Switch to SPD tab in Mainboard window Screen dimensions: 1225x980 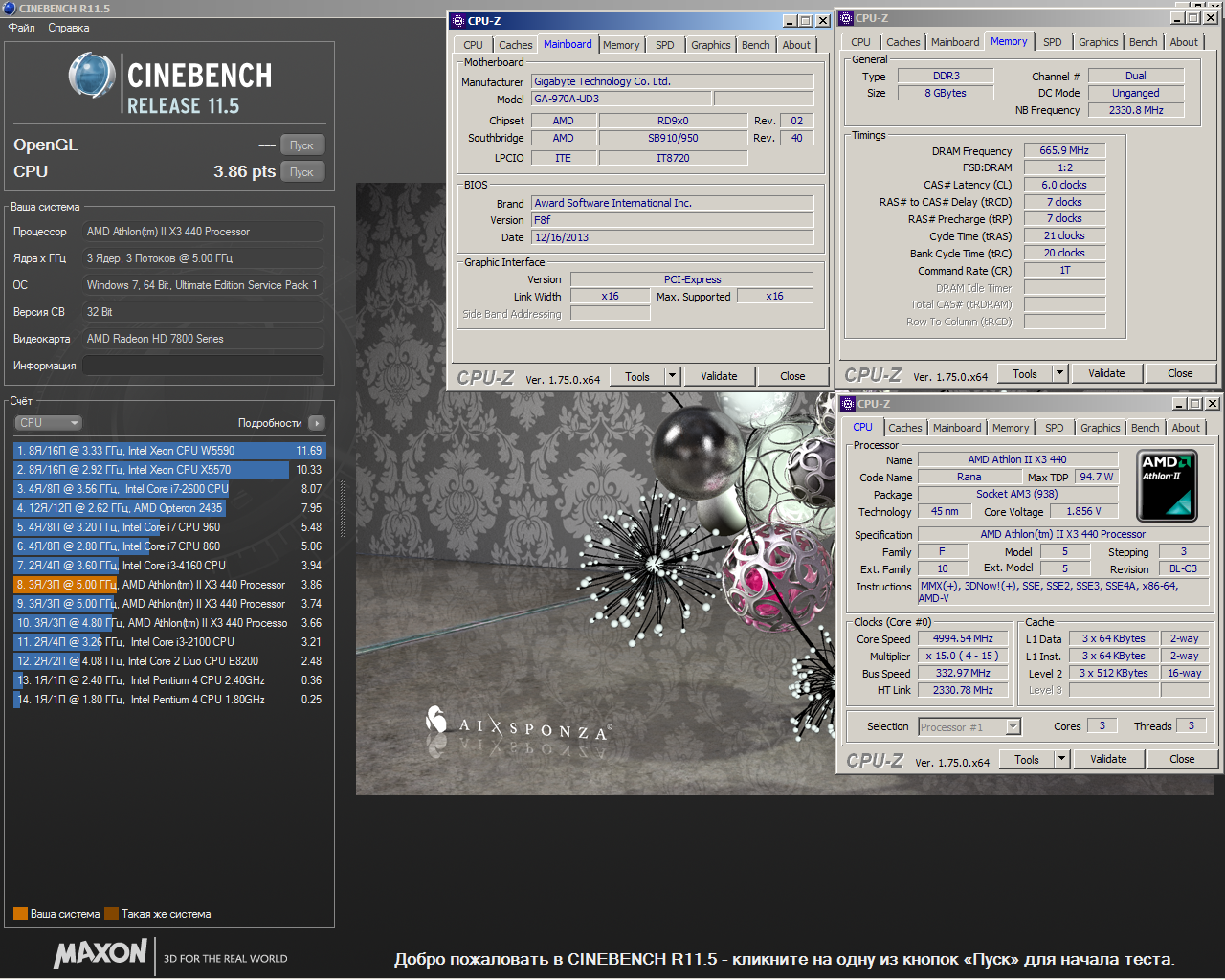click(665, 45)
